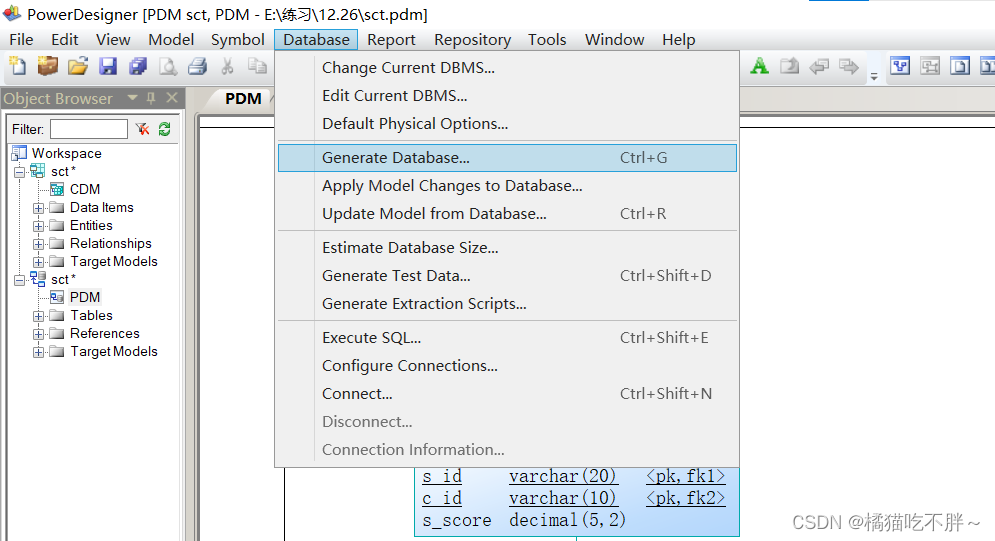
Task: Click Configure Connections menu entry
Action: click(x=409, y=366)
